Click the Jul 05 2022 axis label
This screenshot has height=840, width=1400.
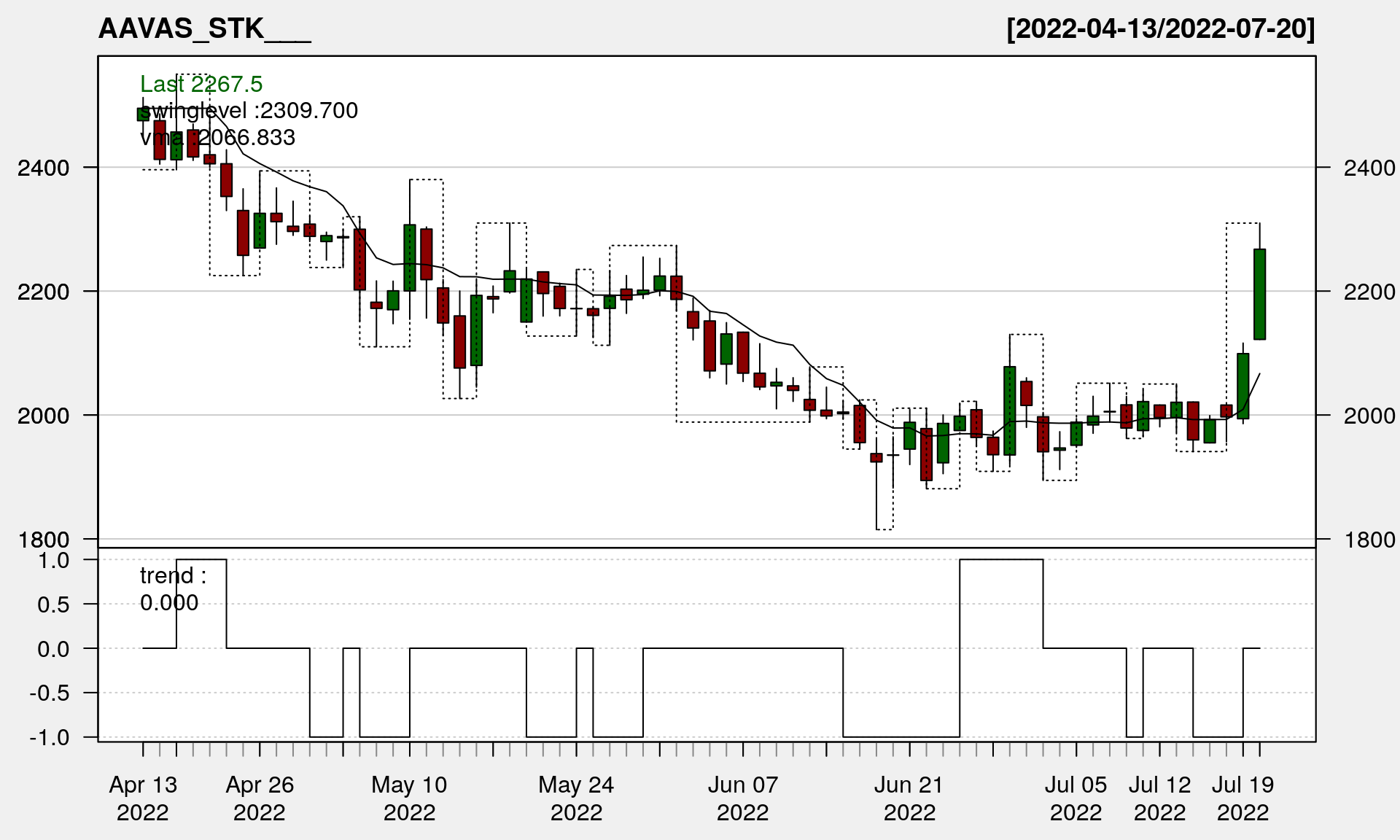tap(1076, 798)
